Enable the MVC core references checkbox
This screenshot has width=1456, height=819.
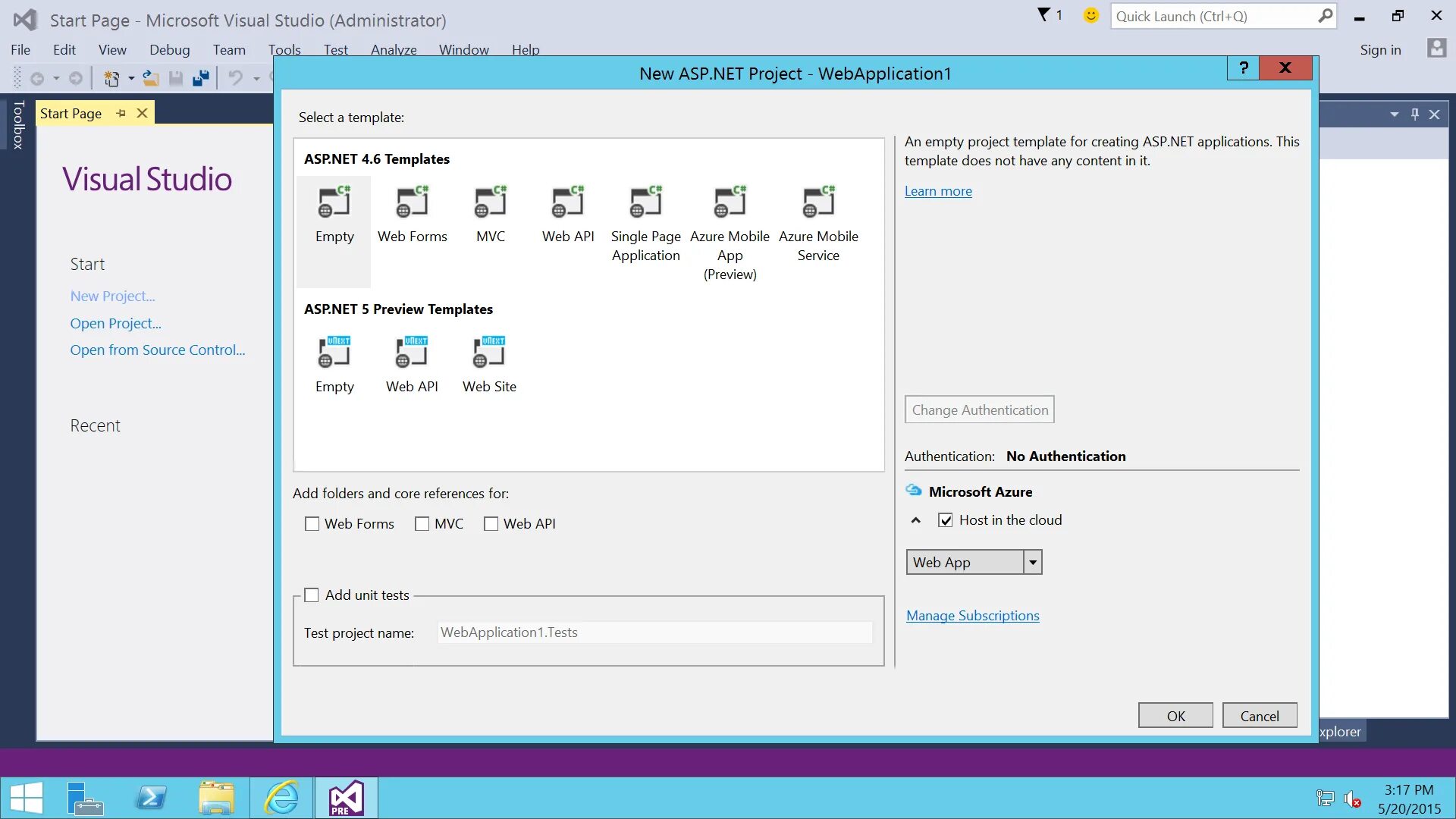coord(422,524)
